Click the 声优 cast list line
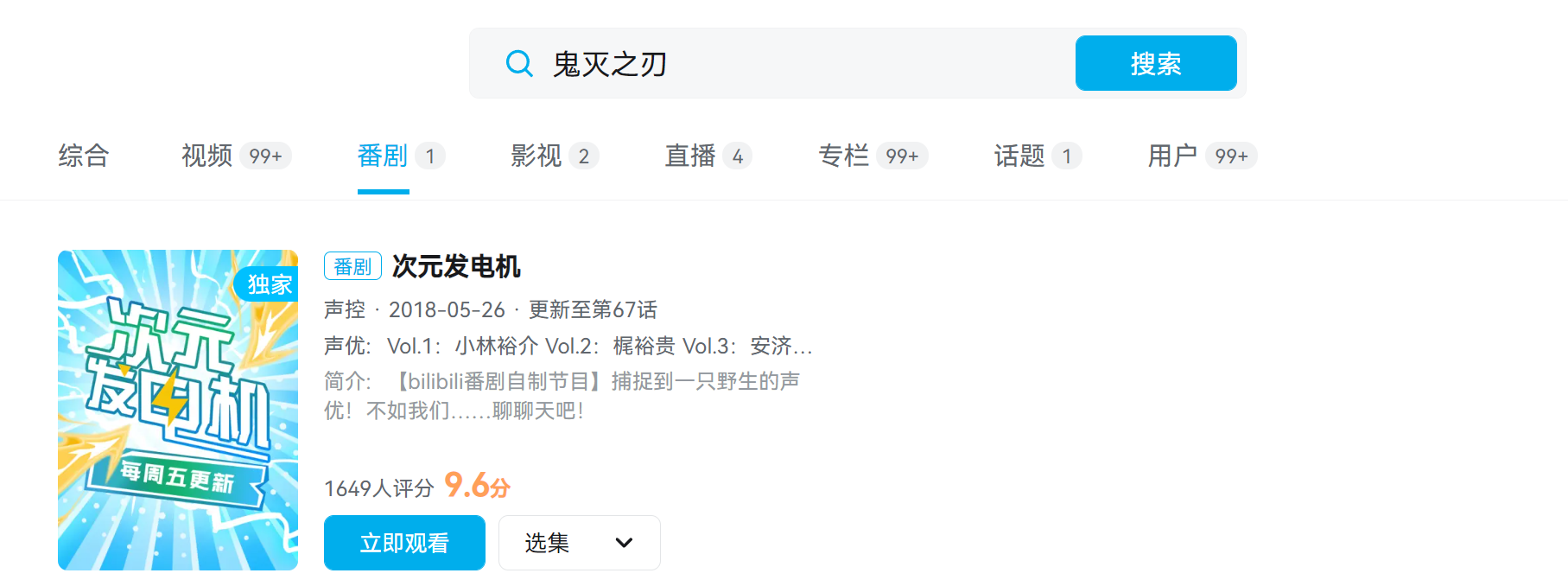The width and height of the screenshot is (1568, 586). pos(568,346)
